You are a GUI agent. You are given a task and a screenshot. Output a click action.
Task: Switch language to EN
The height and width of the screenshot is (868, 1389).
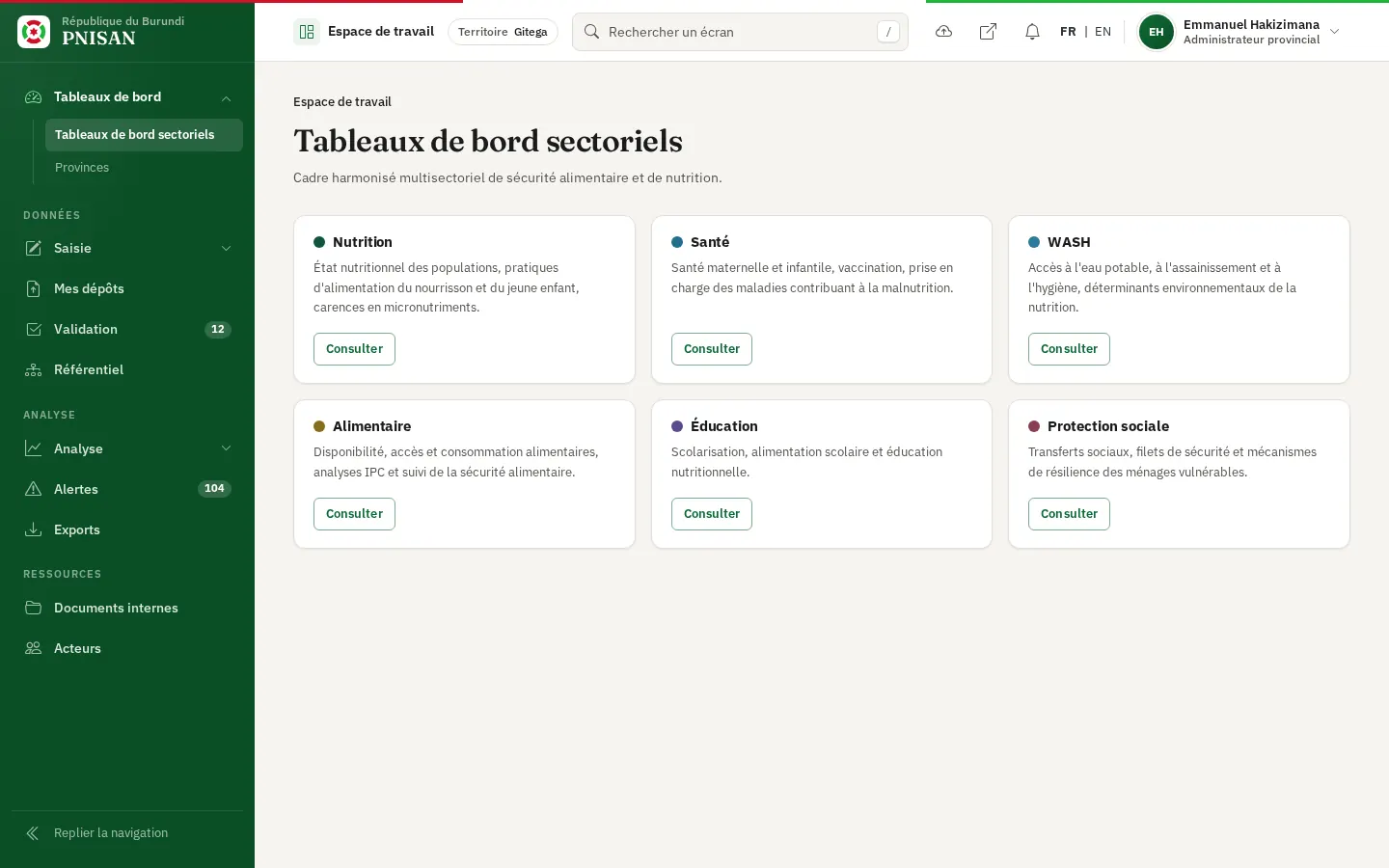tap(1103, 32)
